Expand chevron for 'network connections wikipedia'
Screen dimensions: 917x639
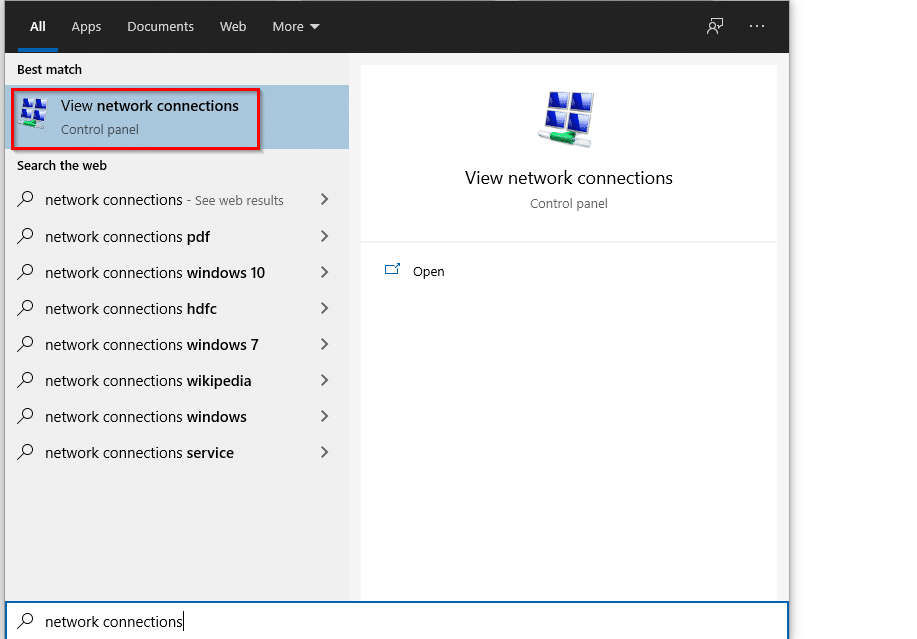click(325, 381)
